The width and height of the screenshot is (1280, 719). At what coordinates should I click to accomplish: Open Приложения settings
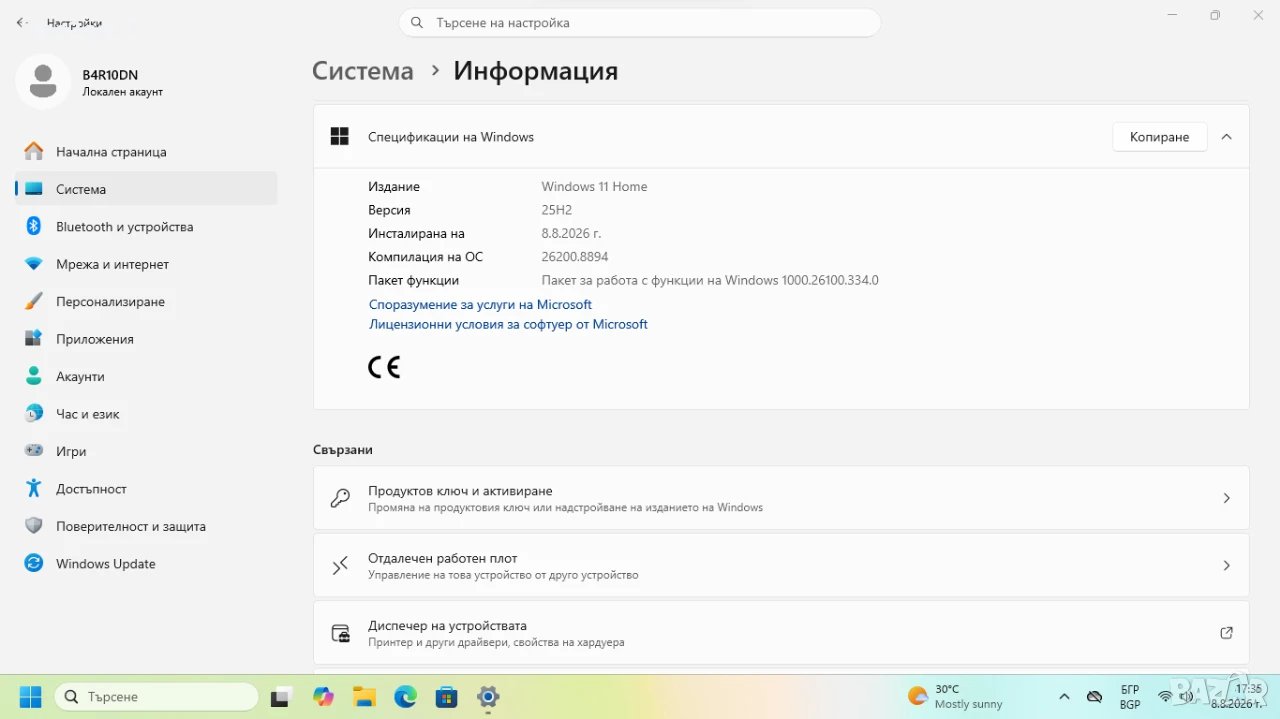(x=146, y=339)
